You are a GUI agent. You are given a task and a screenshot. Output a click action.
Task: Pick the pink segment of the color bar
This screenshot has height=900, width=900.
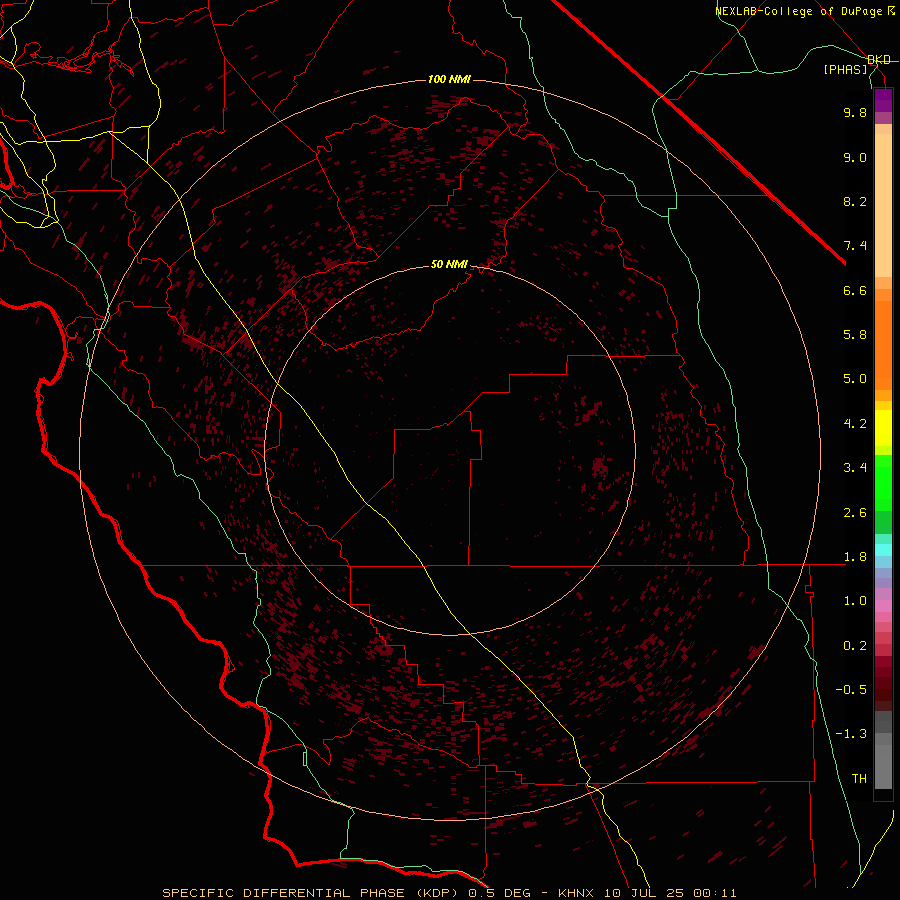[883, 606]
